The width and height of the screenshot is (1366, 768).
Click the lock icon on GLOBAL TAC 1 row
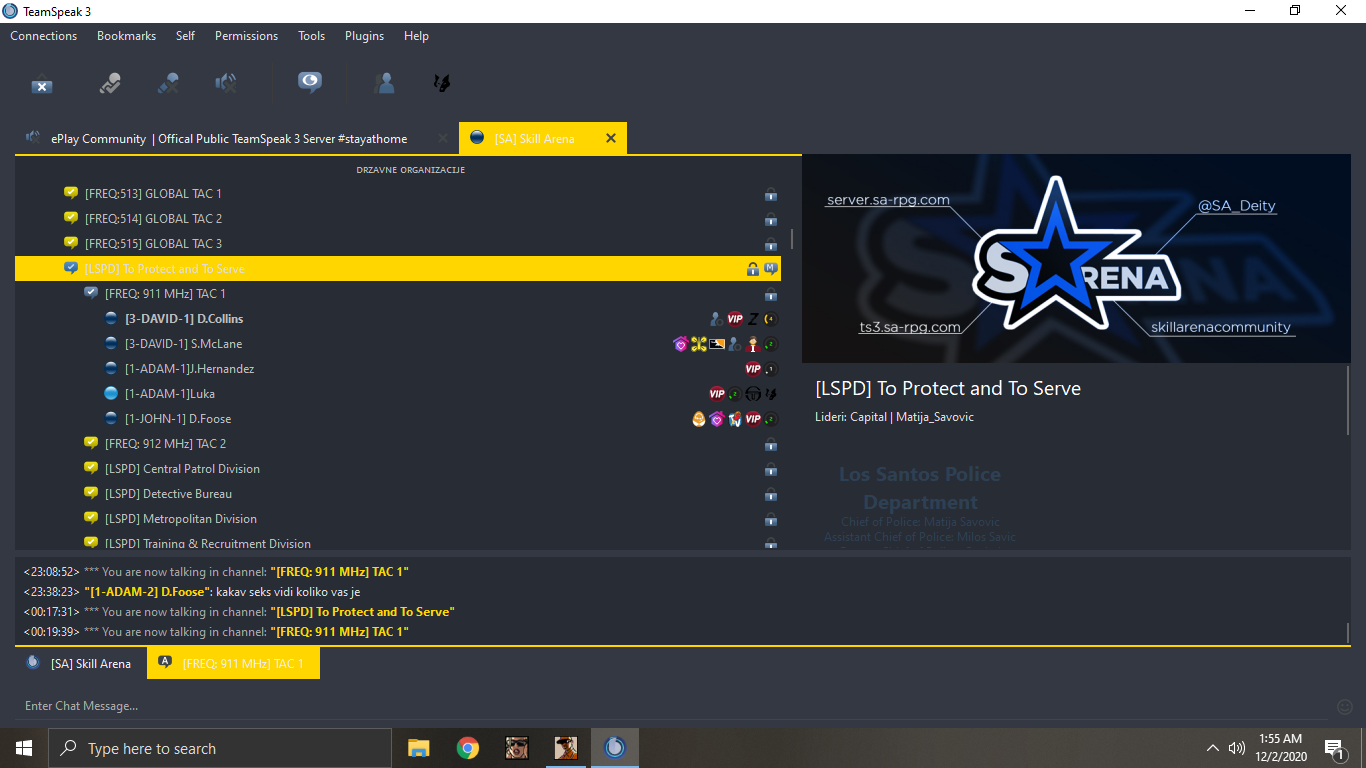coord(771,194)
